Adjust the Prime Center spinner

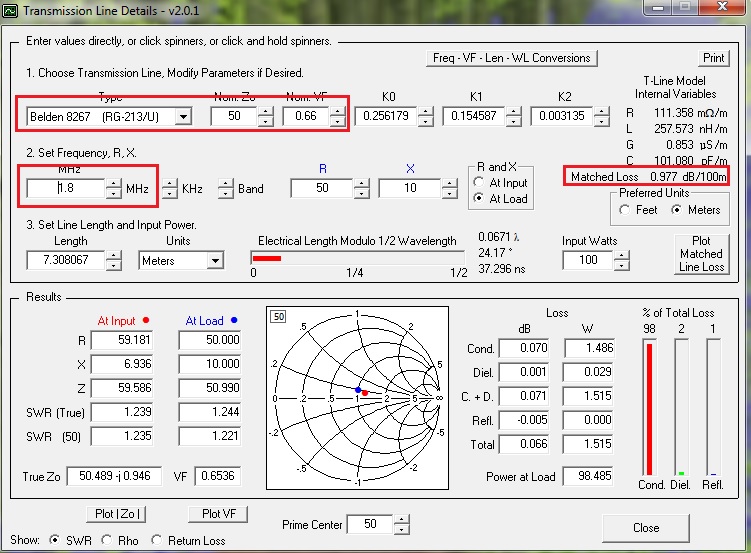tap(402, 524)
